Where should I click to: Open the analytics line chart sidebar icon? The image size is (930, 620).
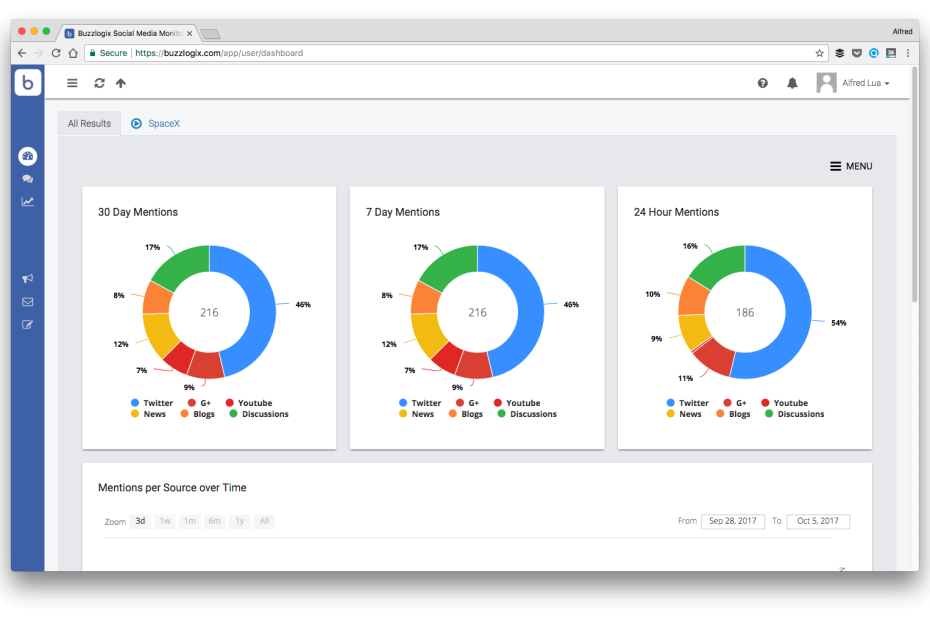(x=28, y=202)
